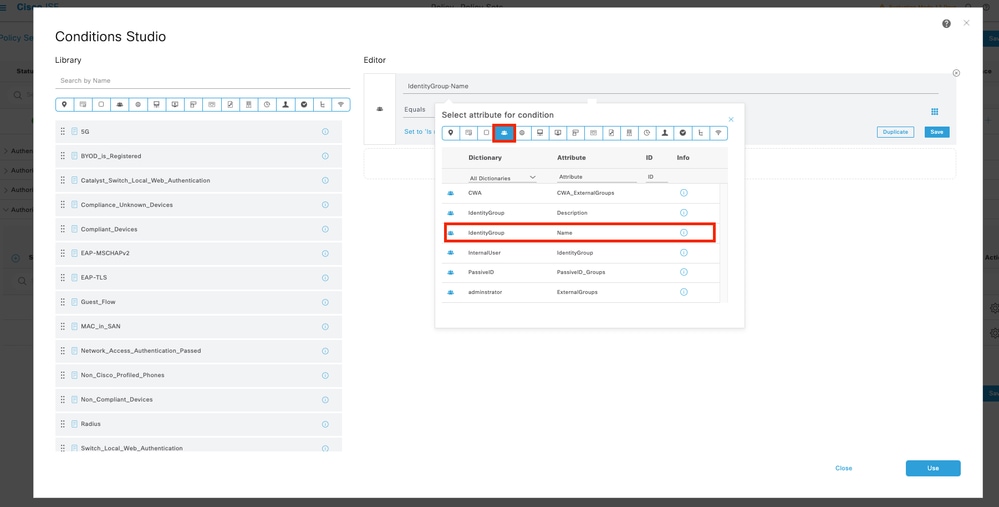The height and width of the screenshot is (507, 999).
Task: Select location pin filter in attribute popup
Action: point(450,133)
